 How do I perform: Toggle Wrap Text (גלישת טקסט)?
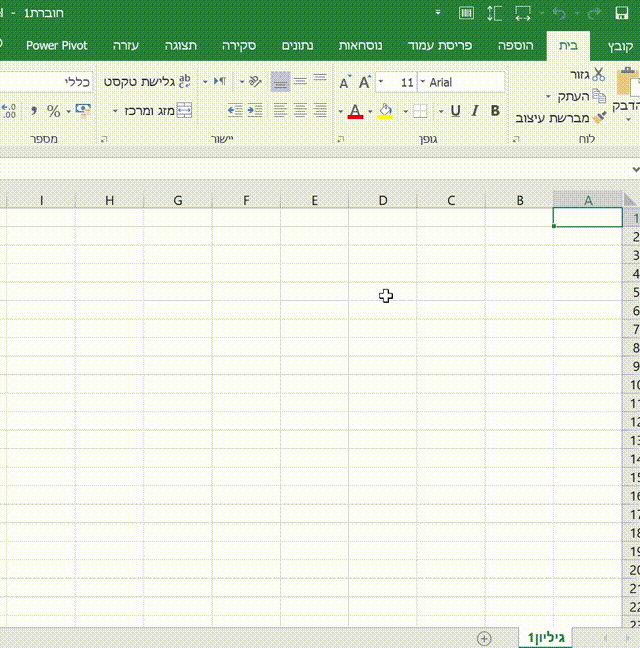pos(147,81)
